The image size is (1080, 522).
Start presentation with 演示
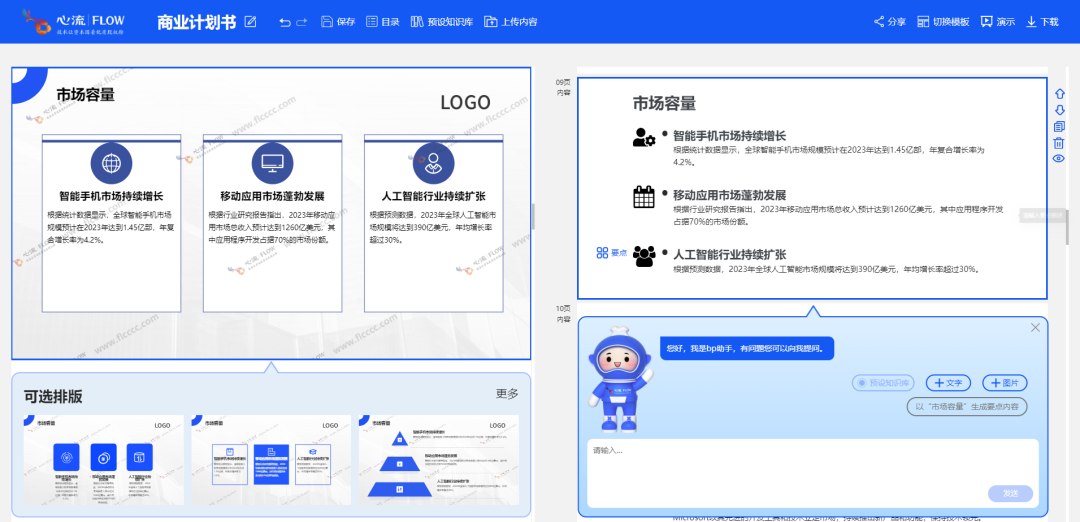point(997,22)
